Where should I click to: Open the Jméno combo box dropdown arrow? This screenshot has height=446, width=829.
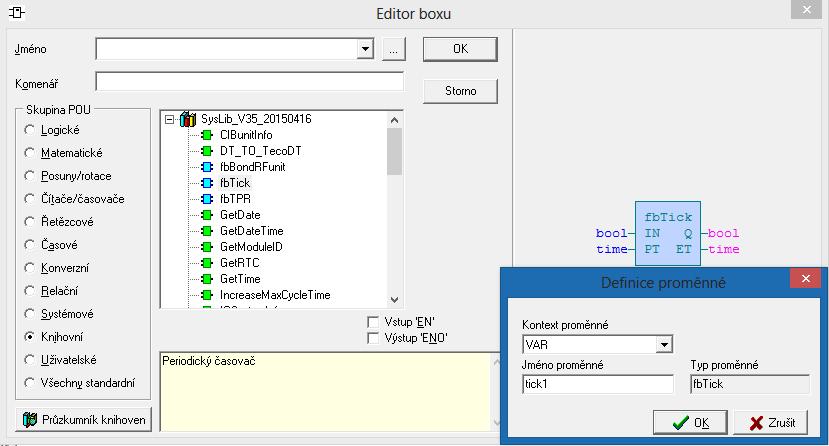[365, 49]
